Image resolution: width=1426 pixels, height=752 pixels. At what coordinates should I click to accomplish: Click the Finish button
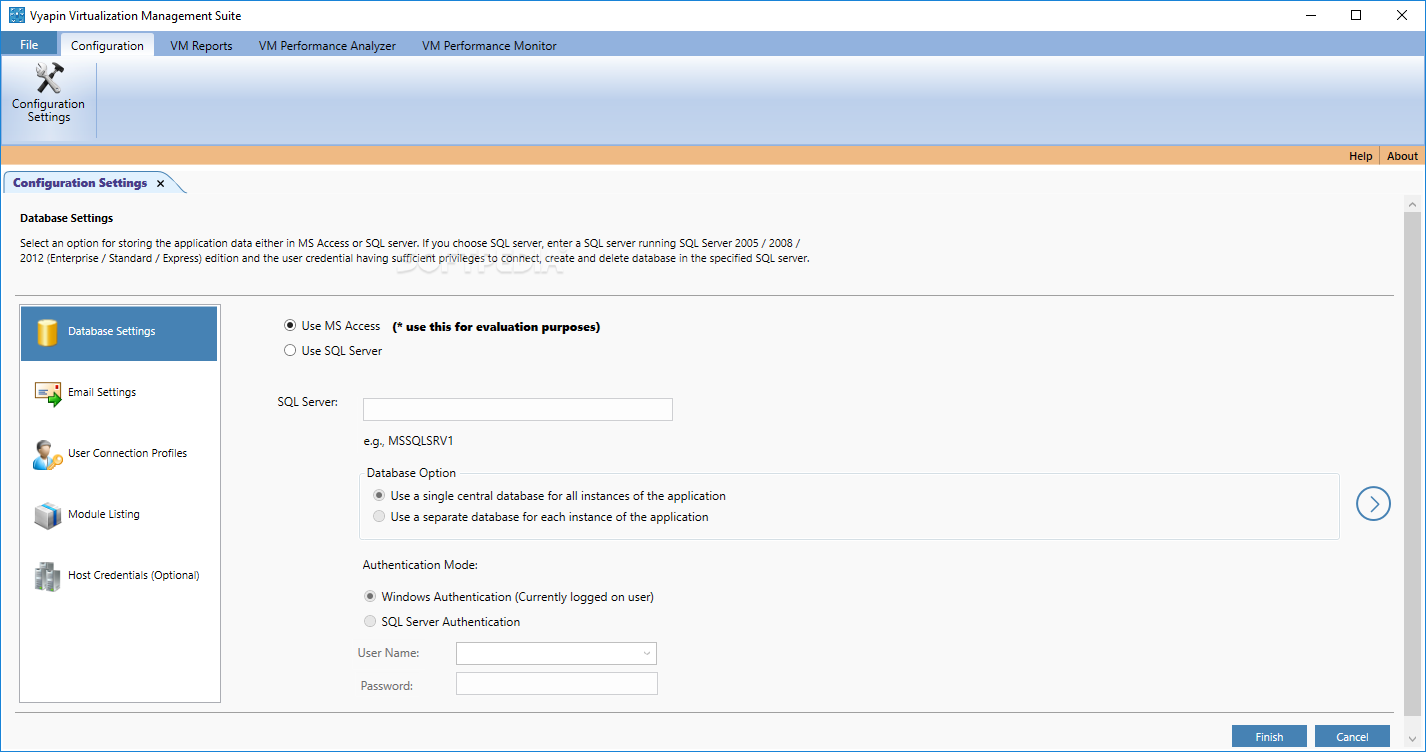pos(1269,737)
